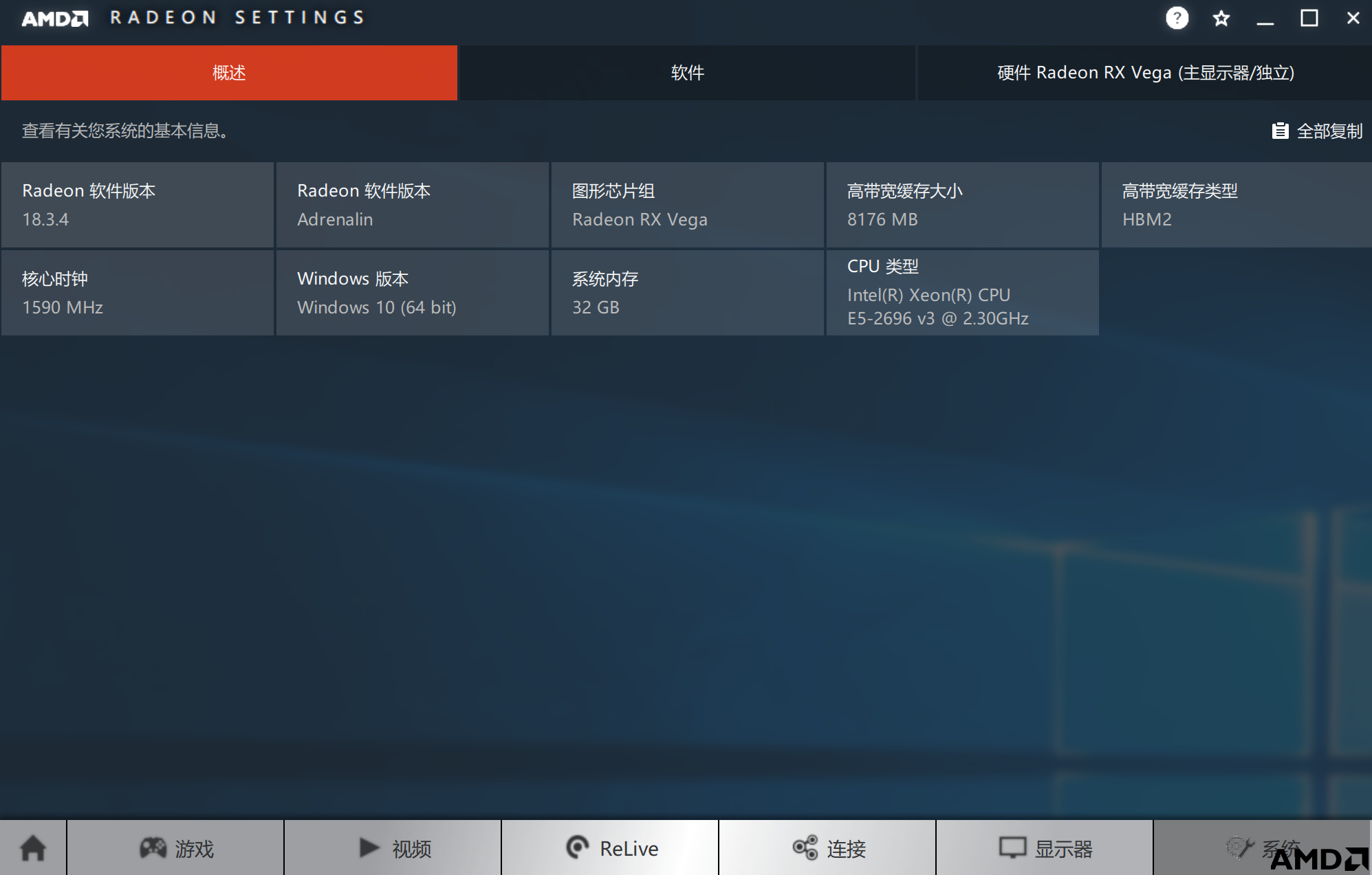This screenshot has width=1372, height=875.
Task: Switch to the 软件 tab
Action: click(687, 73)
